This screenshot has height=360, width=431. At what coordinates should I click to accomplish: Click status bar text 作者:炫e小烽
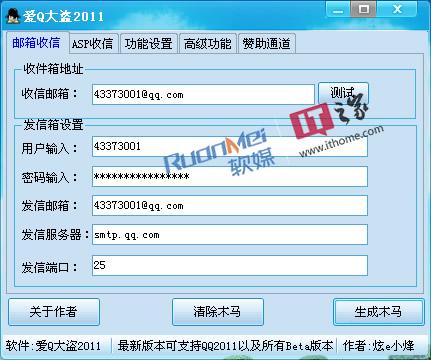(379, 346)
